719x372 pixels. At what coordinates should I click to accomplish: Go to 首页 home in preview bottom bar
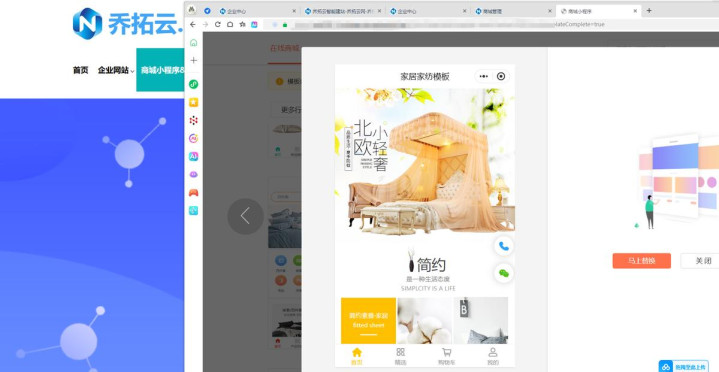[x=357, y=356]
